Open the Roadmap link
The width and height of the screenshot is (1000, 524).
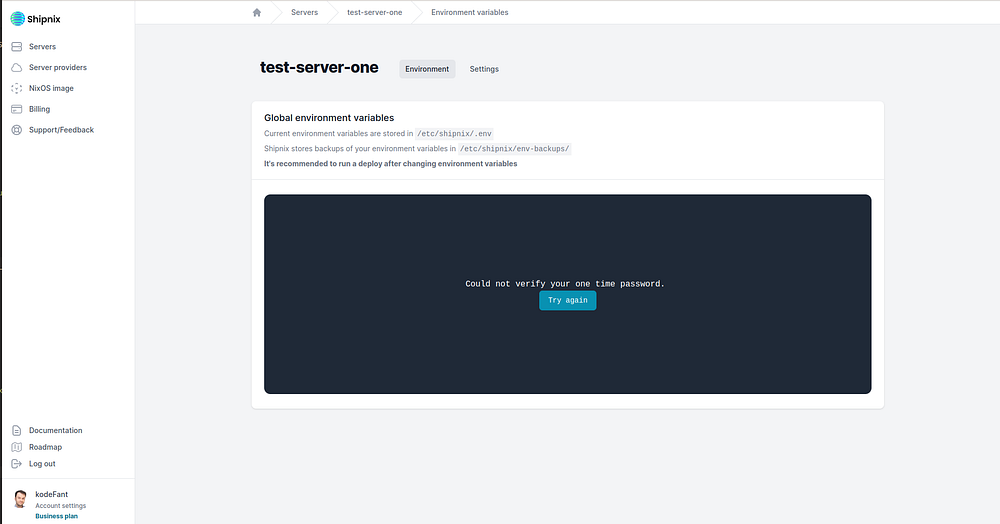point(45,447)
